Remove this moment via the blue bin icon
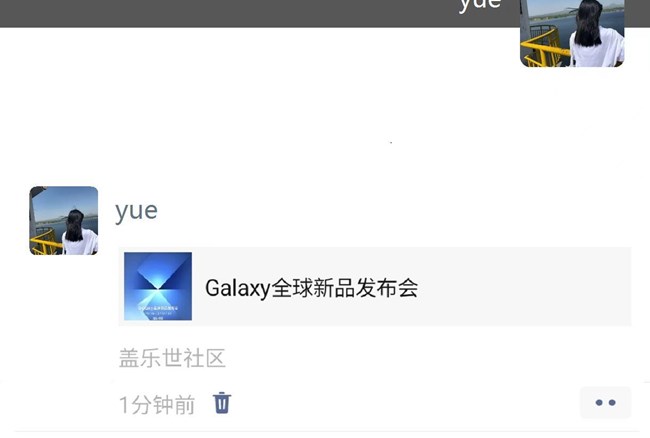This screenshot has width=650, height=438. pyautogui.click(x=222, y=403)
